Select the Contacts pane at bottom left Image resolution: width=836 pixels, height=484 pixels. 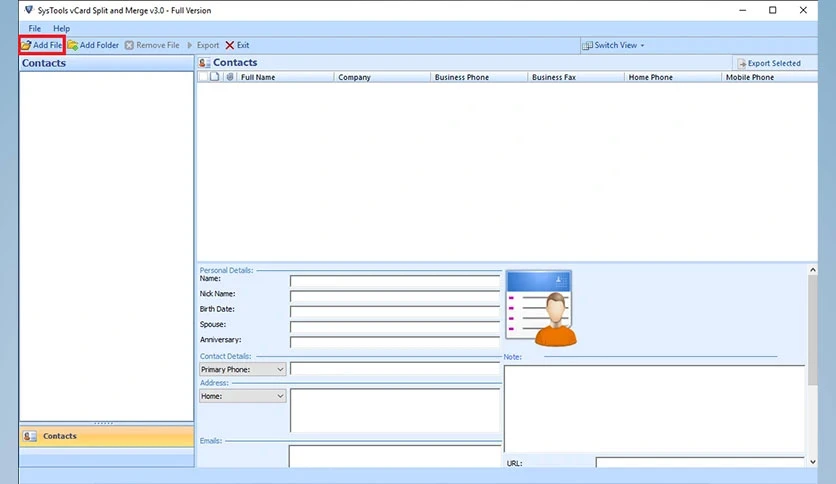click(107, 436)
